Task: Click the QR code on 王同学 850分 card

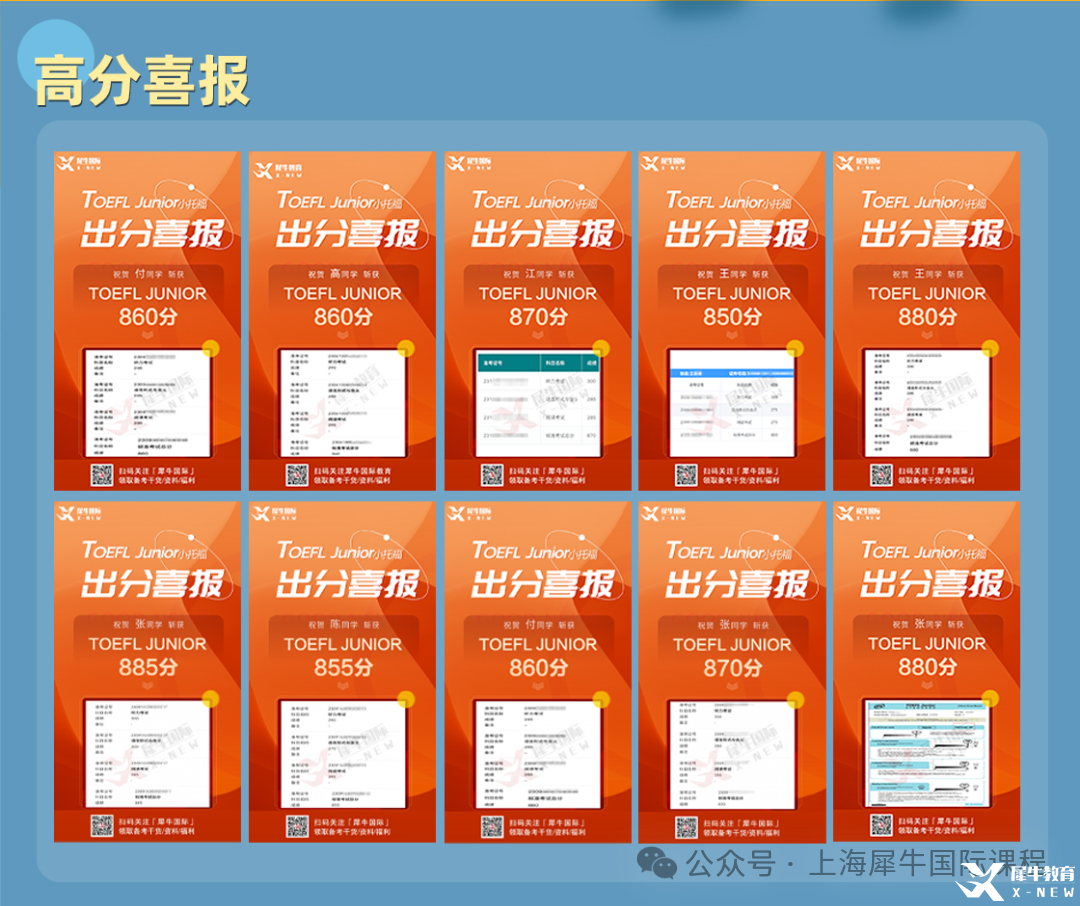Action: pos(686,475)
